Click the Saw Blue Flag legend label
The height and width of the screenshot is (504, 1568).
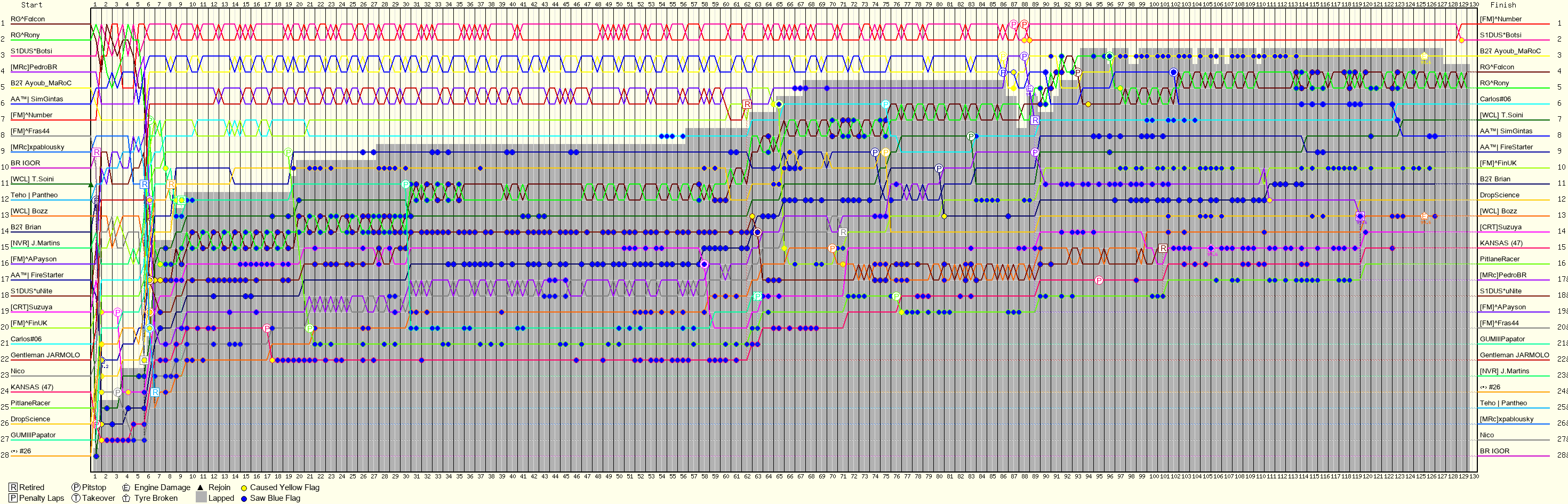[x=275, y=498]
